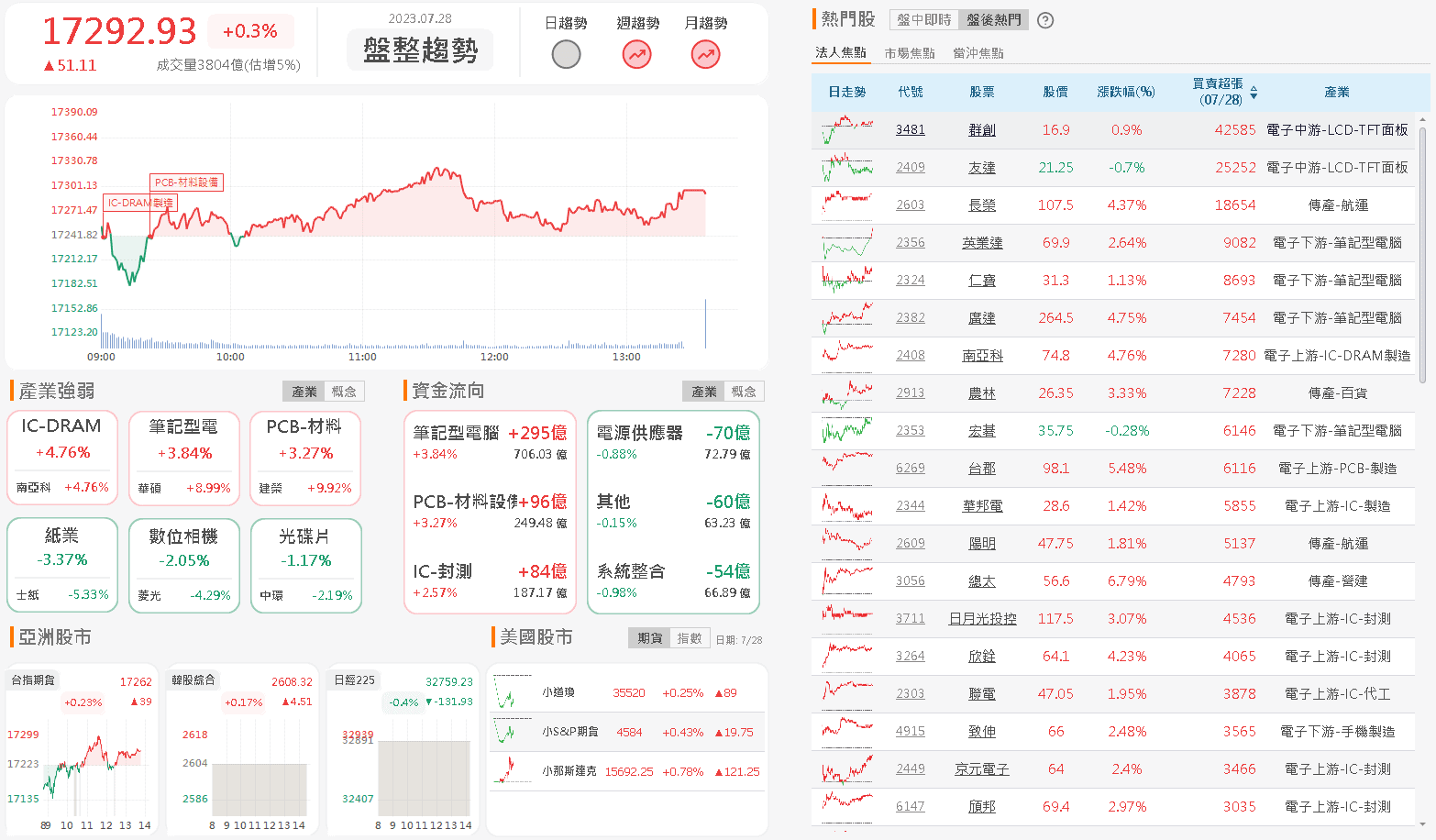Switch hot stocks to 盤中即時

tap(924, 20)
